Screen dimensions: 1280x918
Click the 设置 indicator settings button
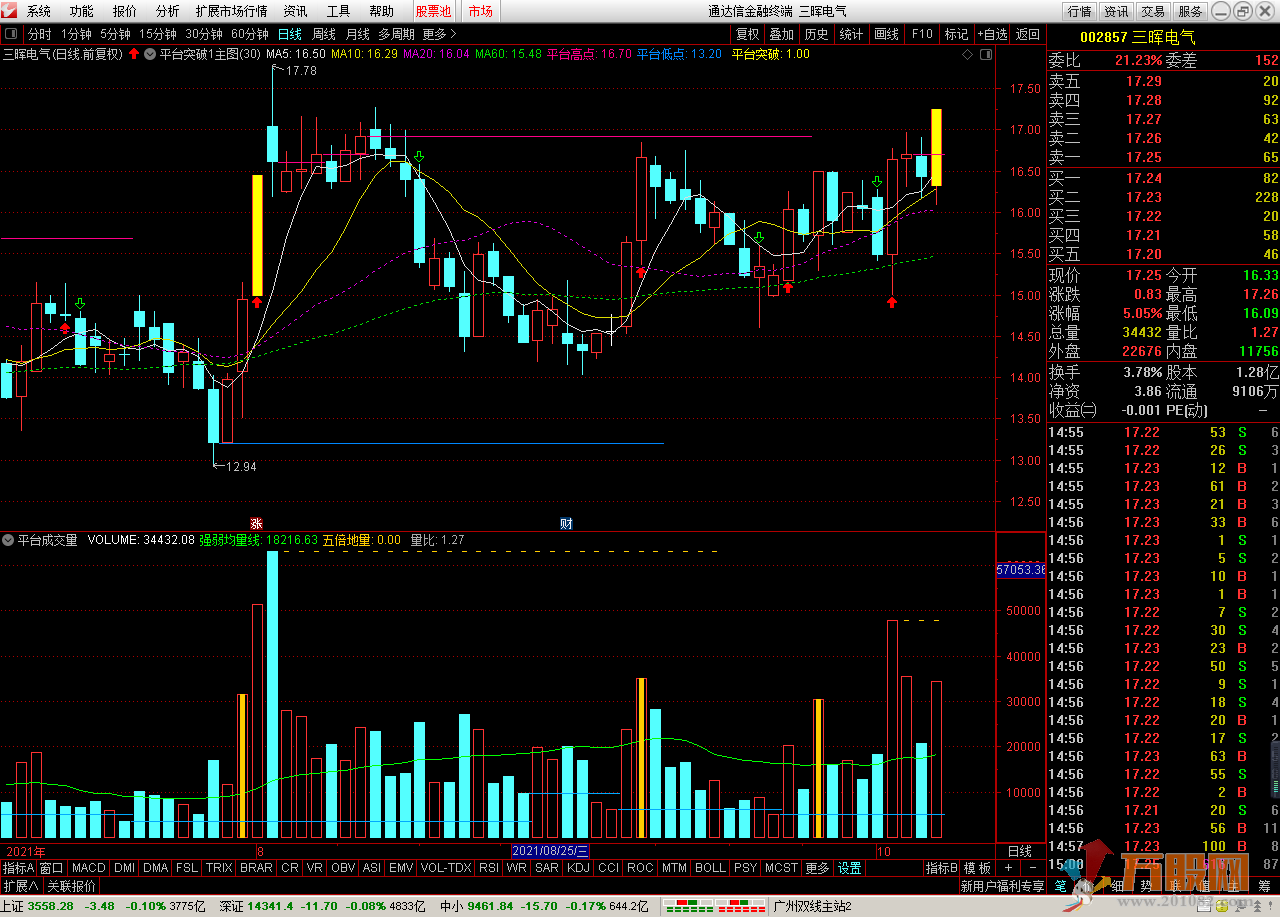click(850, 868)
